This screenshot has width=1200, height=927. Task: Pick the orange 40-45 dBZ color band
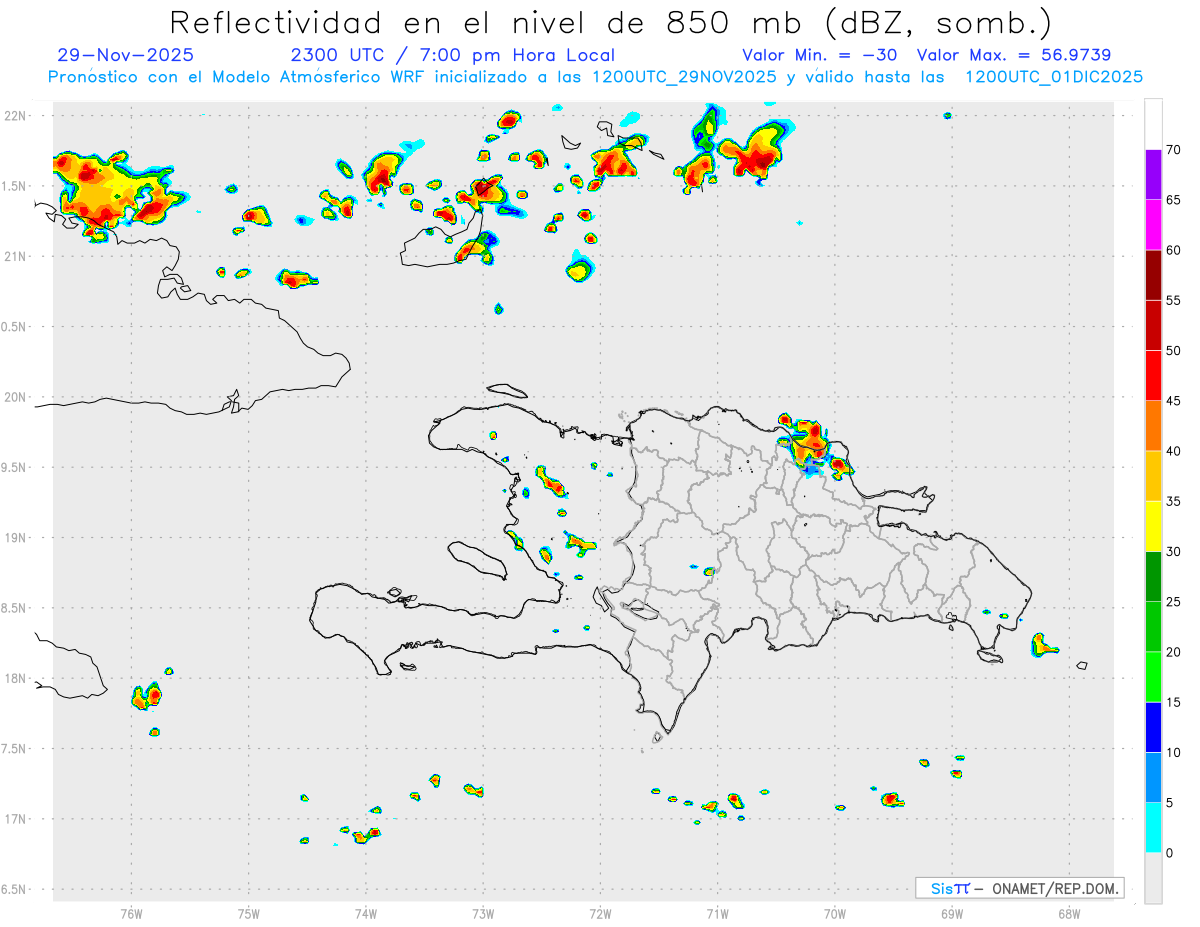click(x=1153, y=426)
